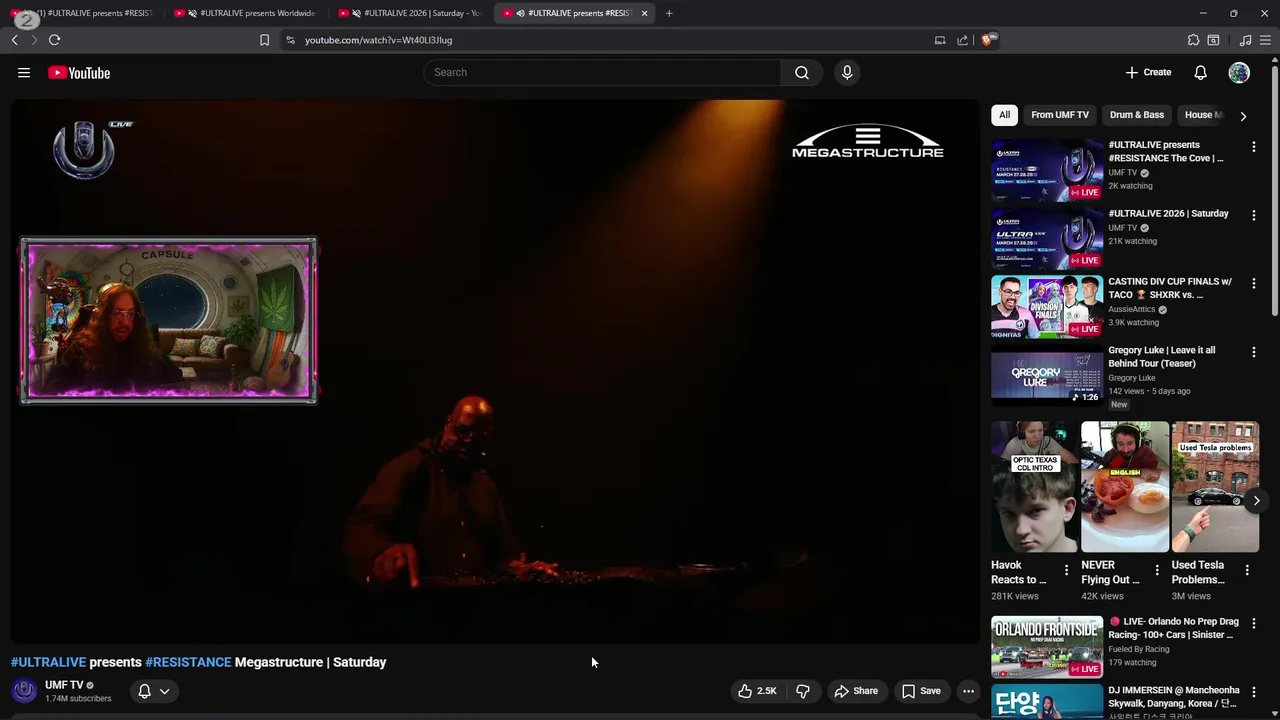Click the install app icon in address bar

point(940,40)
